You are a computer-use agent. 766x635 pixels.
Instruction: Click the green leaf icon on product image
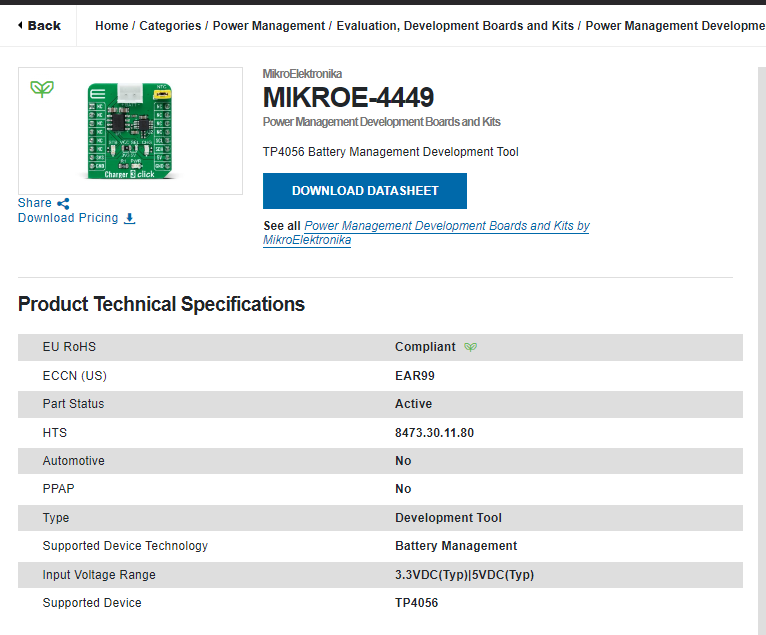click(x=42, y=89)
